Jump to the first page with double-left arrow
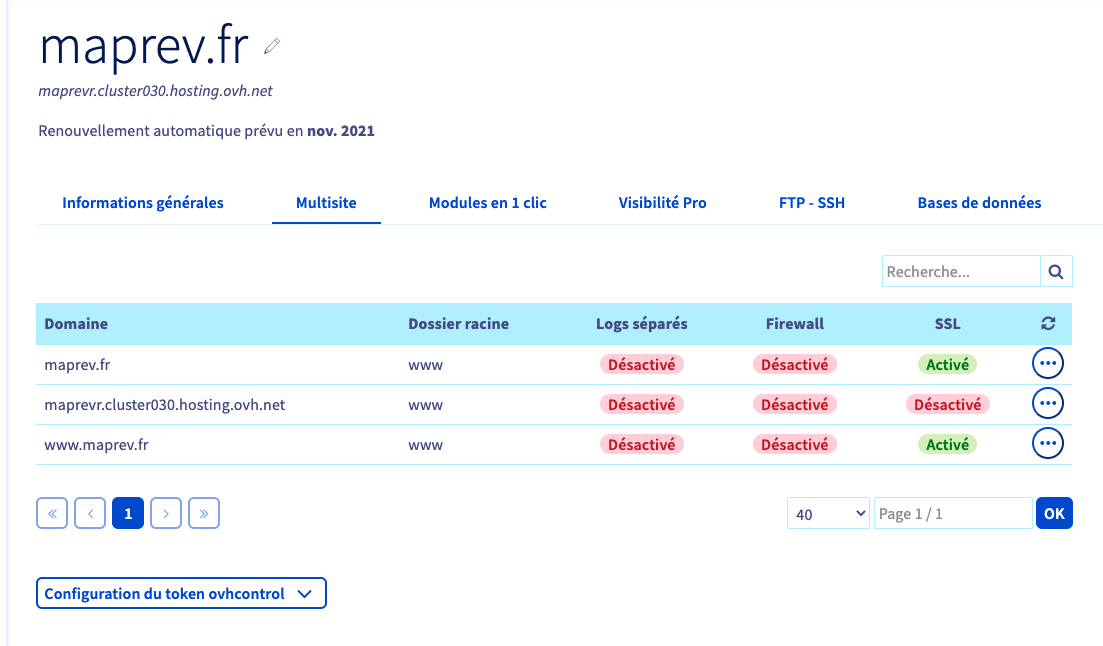Viewport: 1103px width, 646px height. (52, 513)
